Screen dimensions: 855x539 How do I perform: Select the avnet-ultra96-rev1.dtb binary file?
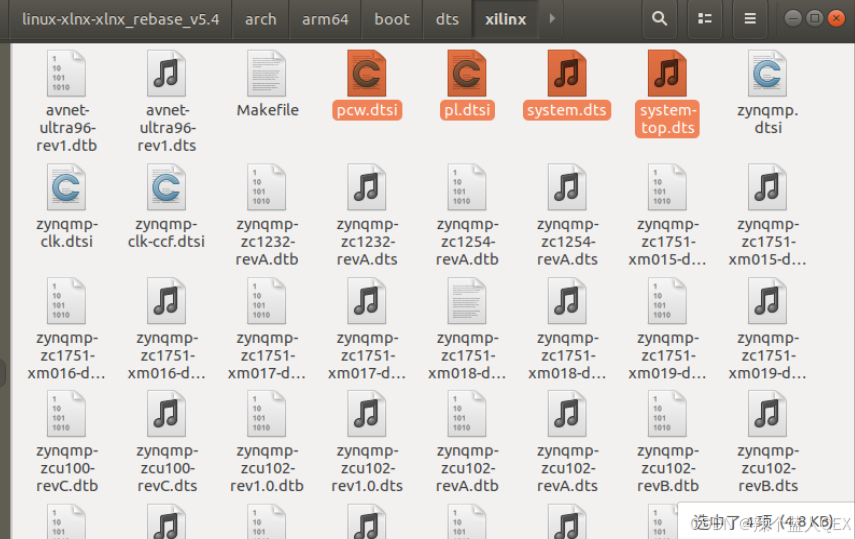[x=67, y=101]
